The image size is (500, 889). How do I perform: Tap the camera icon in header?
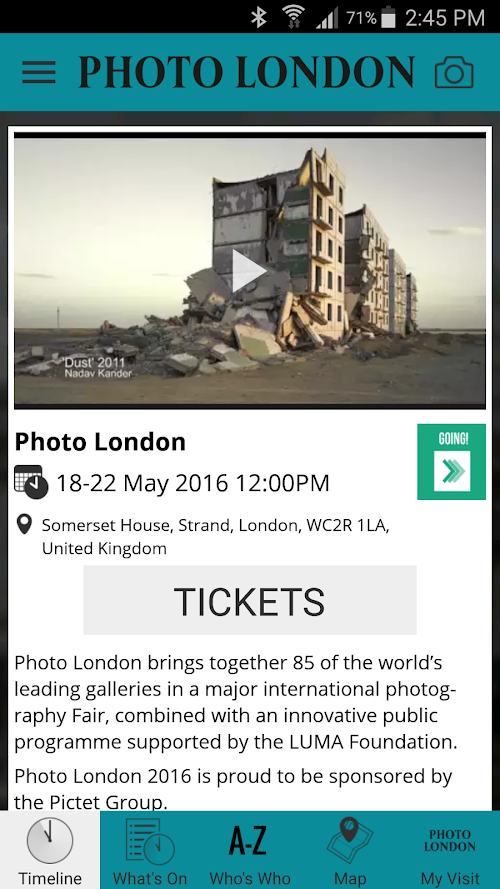click(x=454, y=73)
